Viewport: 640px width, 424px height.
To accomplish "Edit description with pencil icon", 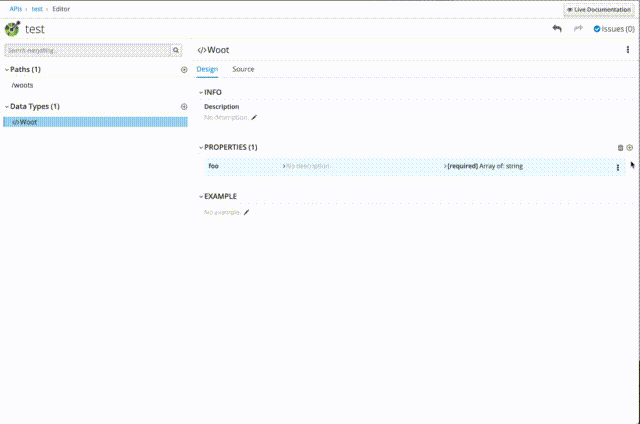I will tap(254, 118).
